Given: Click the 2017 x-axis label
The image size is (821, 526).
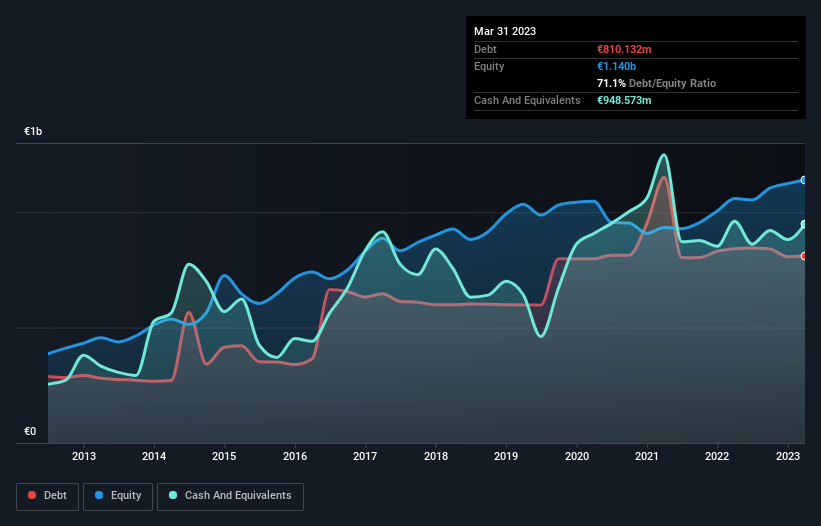Looking at the screenshot, I should click(365, 456).
